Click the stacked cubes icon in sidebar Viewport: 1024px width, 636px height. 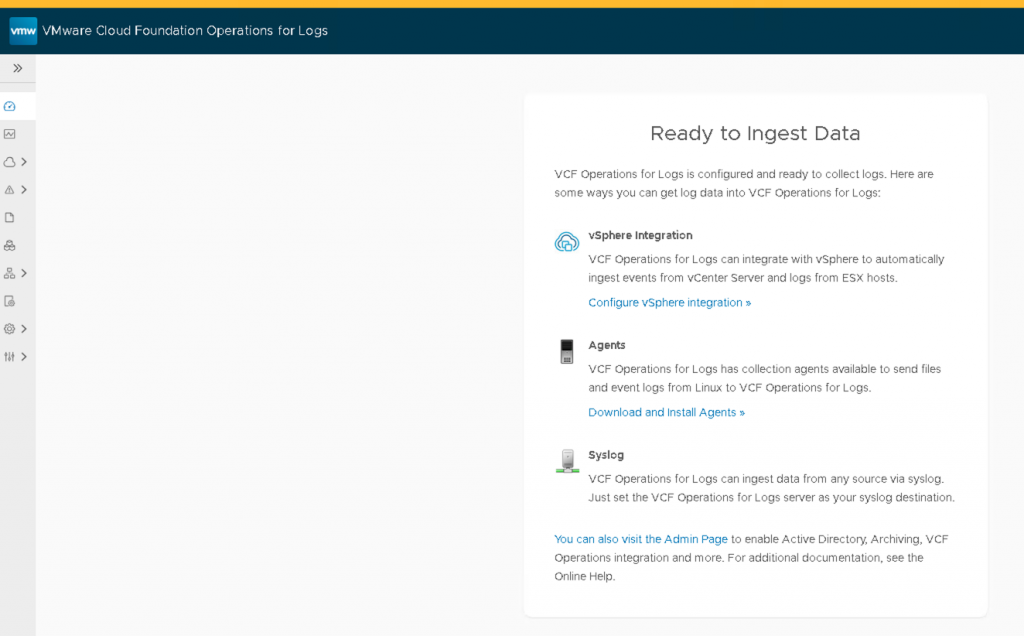(10, 245)
